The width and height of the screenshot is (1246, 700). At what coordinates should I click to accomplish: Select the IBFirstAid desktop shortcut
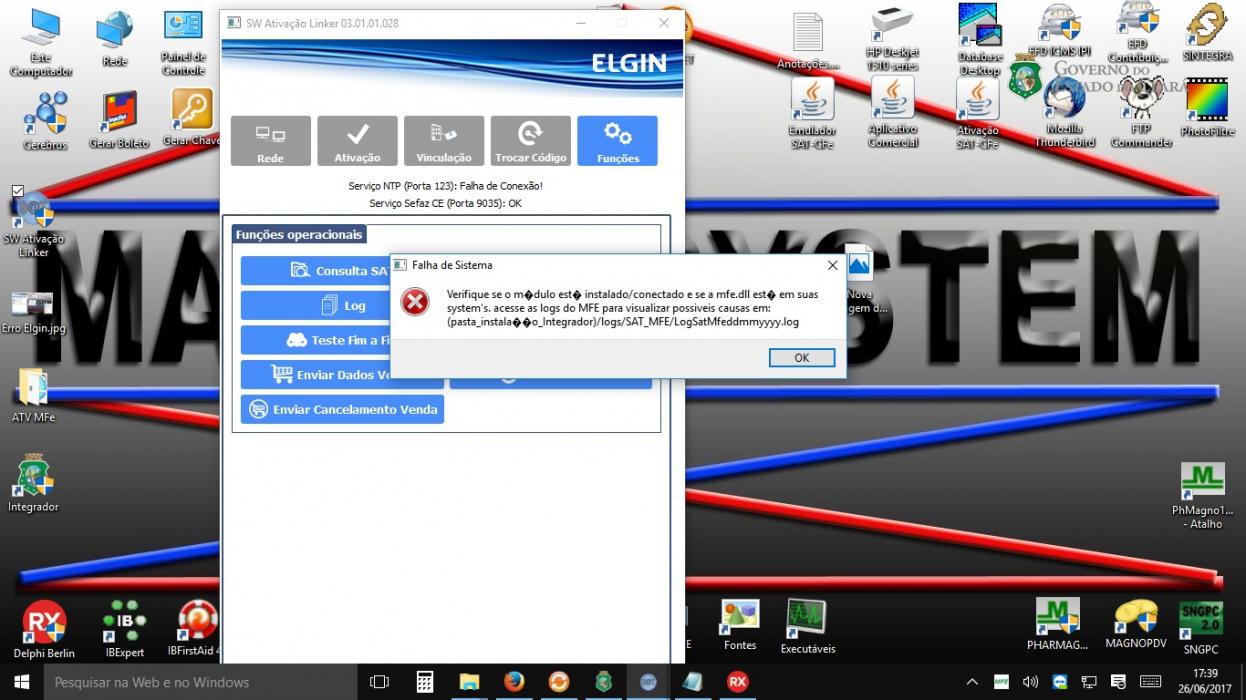point(196,630)
